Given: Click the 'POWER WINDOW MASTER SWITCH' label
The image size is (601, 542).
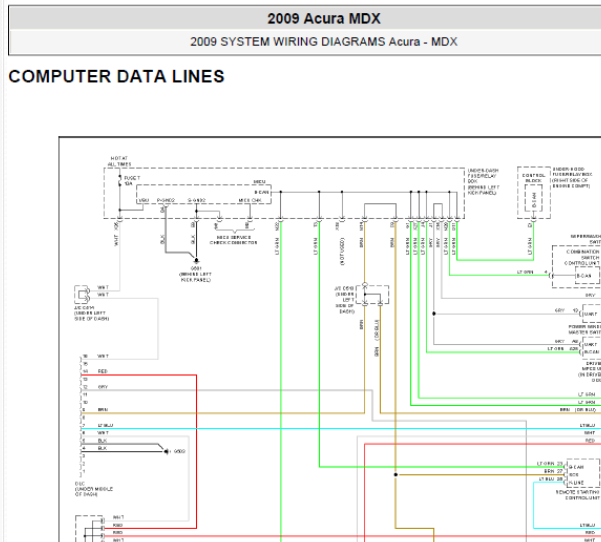Looking at the screenshot, I should click(x=584, y=329).
